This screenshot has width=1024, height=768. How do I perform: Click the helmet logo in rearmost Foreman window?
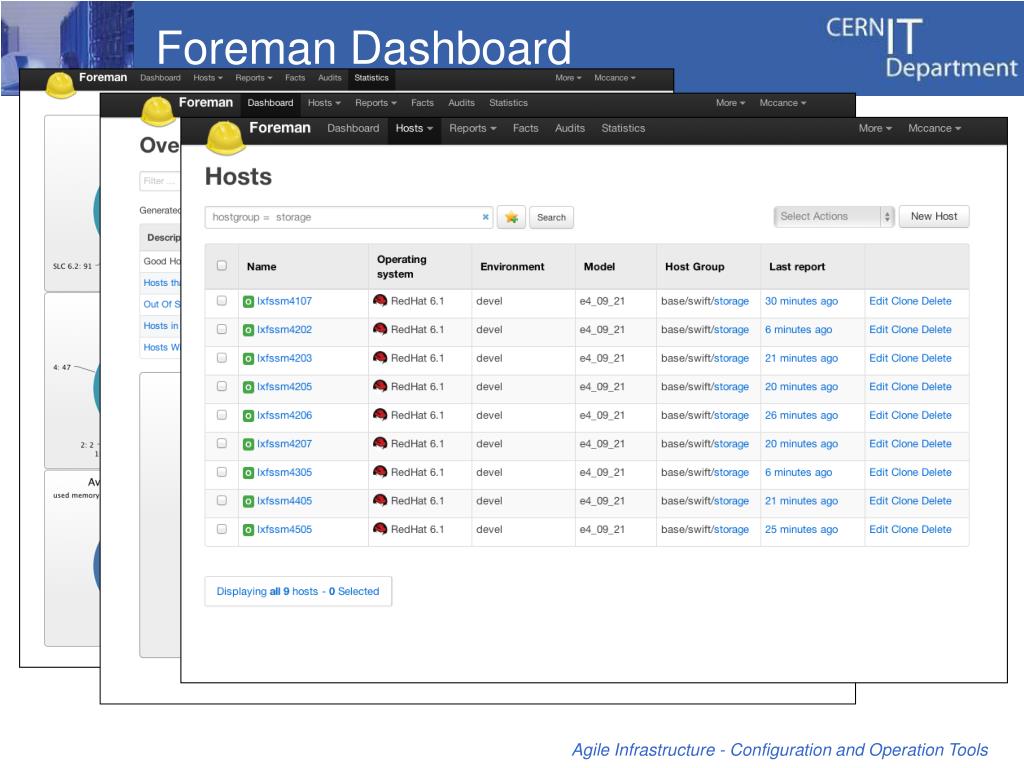point(61,85)
